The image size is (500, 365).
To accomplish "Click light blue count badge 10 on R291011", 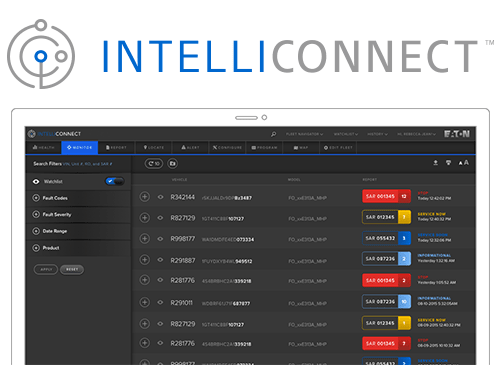I will click(404, 302).
